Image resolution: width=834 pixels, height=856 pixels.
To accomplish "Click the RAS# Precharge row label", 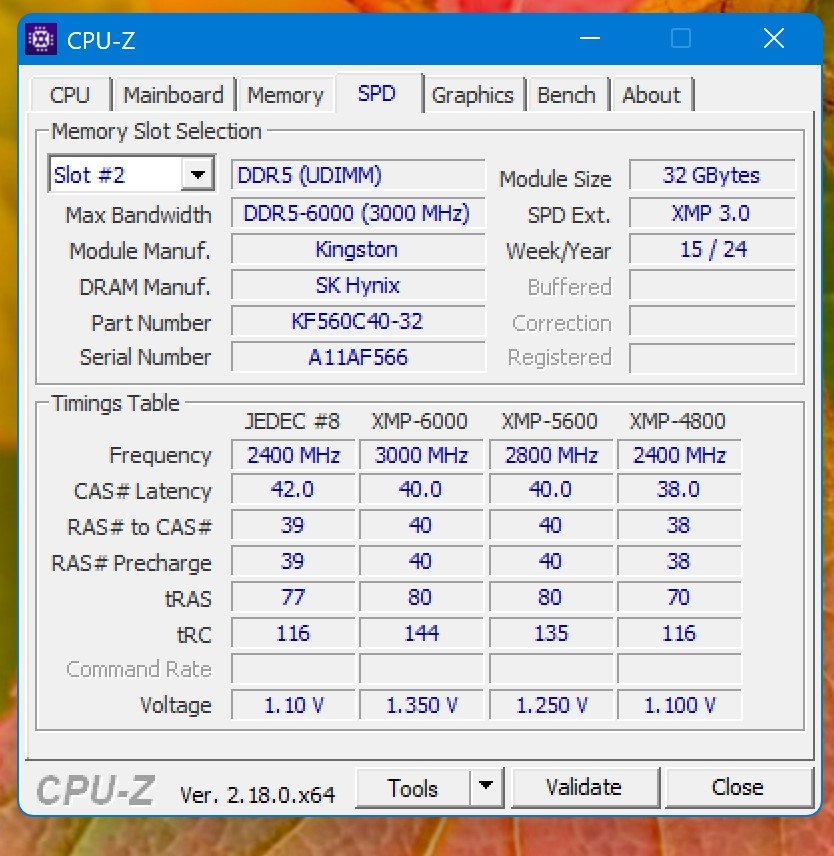I will [x=131, y=563].
